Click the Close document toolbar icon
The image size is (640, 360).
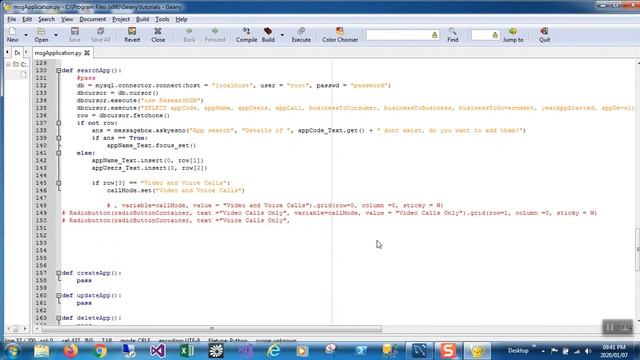click(x=158, y=35)
